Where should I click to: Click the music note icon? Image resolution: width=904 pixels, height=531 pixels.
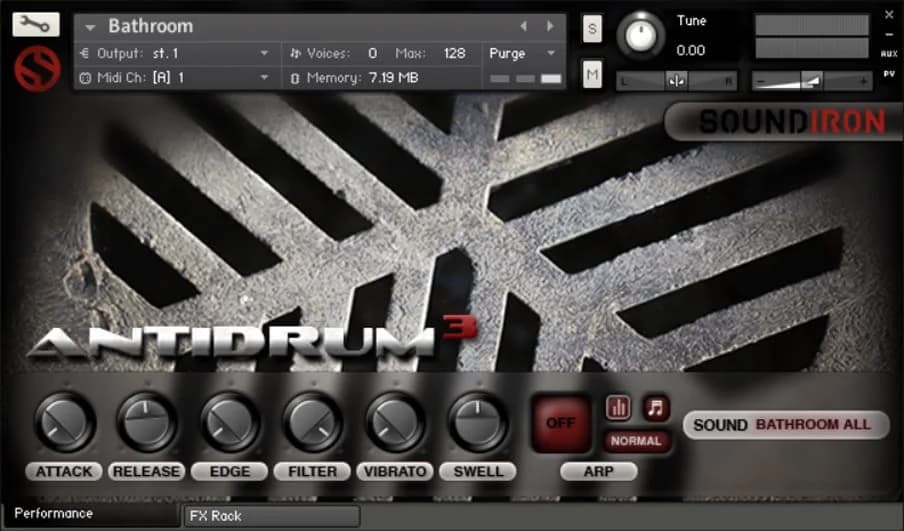click(656, 408)
